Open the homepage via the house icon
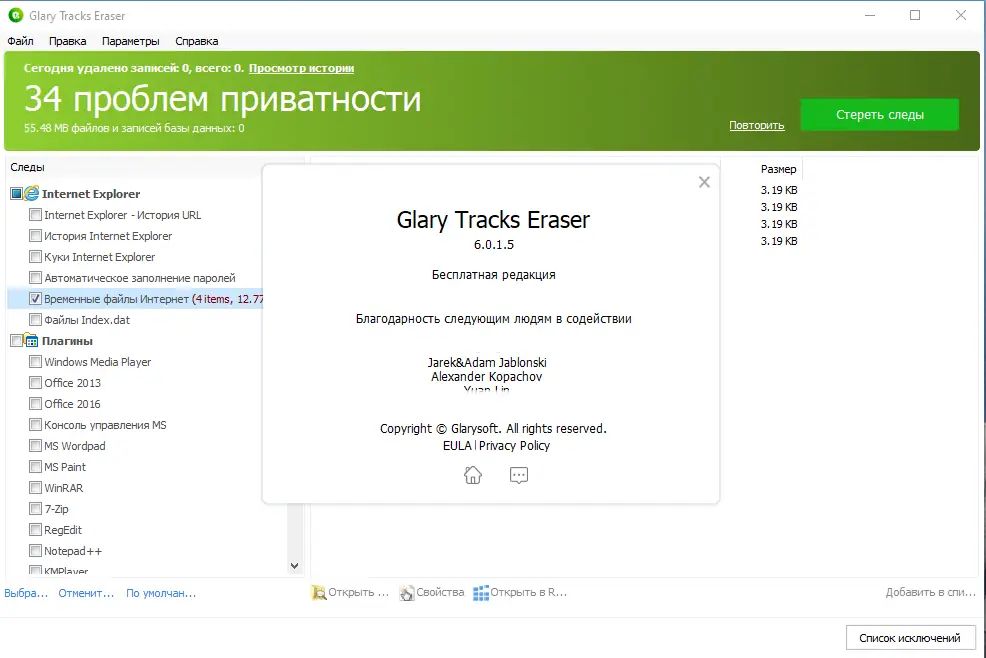This screenshot has width=986, height=658. point(473,475)
